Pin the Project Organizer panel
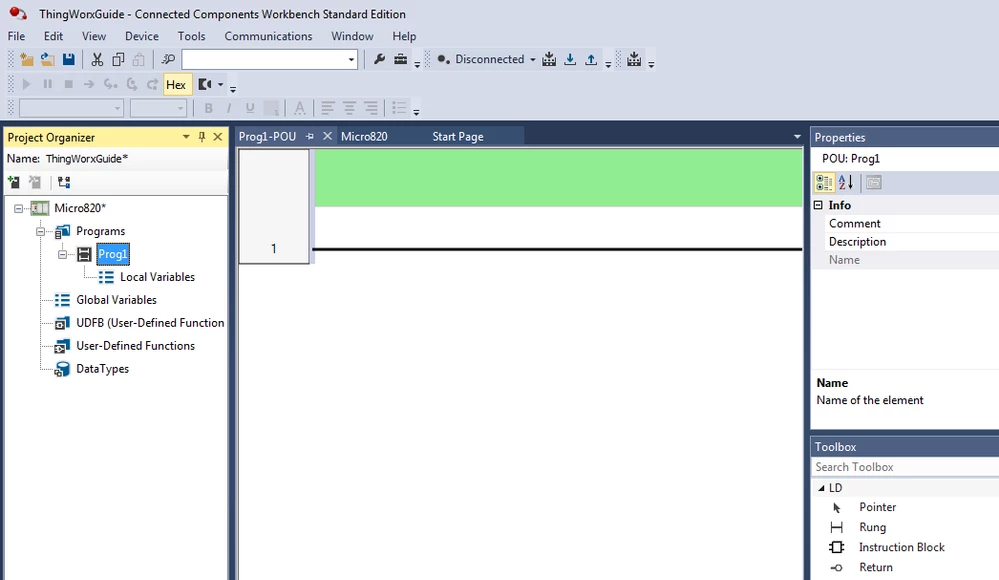This screenshot has width=999, height=580. (200, 136)
